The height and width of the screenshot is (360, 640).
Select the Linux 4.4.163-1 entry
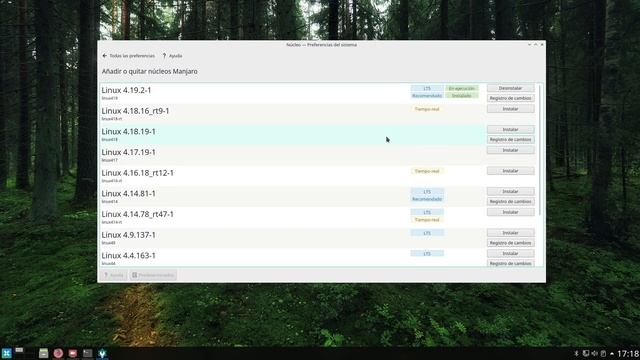[x=128, y=256]
